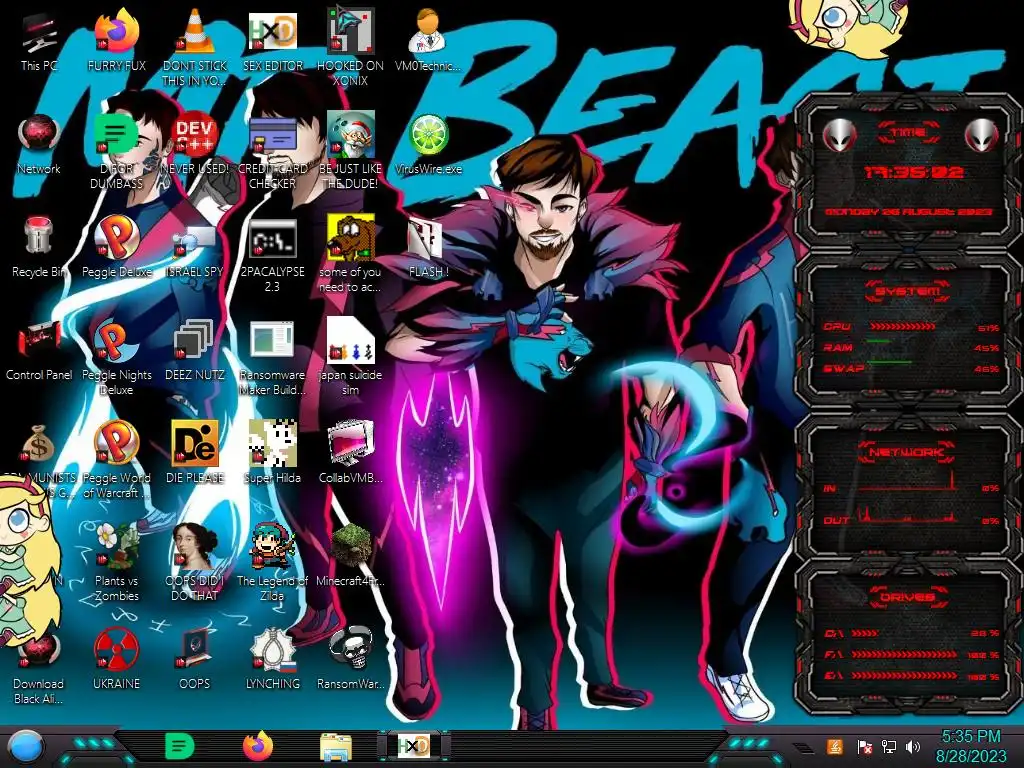Open File Explorer from the taskbar

tap(336, 747)
